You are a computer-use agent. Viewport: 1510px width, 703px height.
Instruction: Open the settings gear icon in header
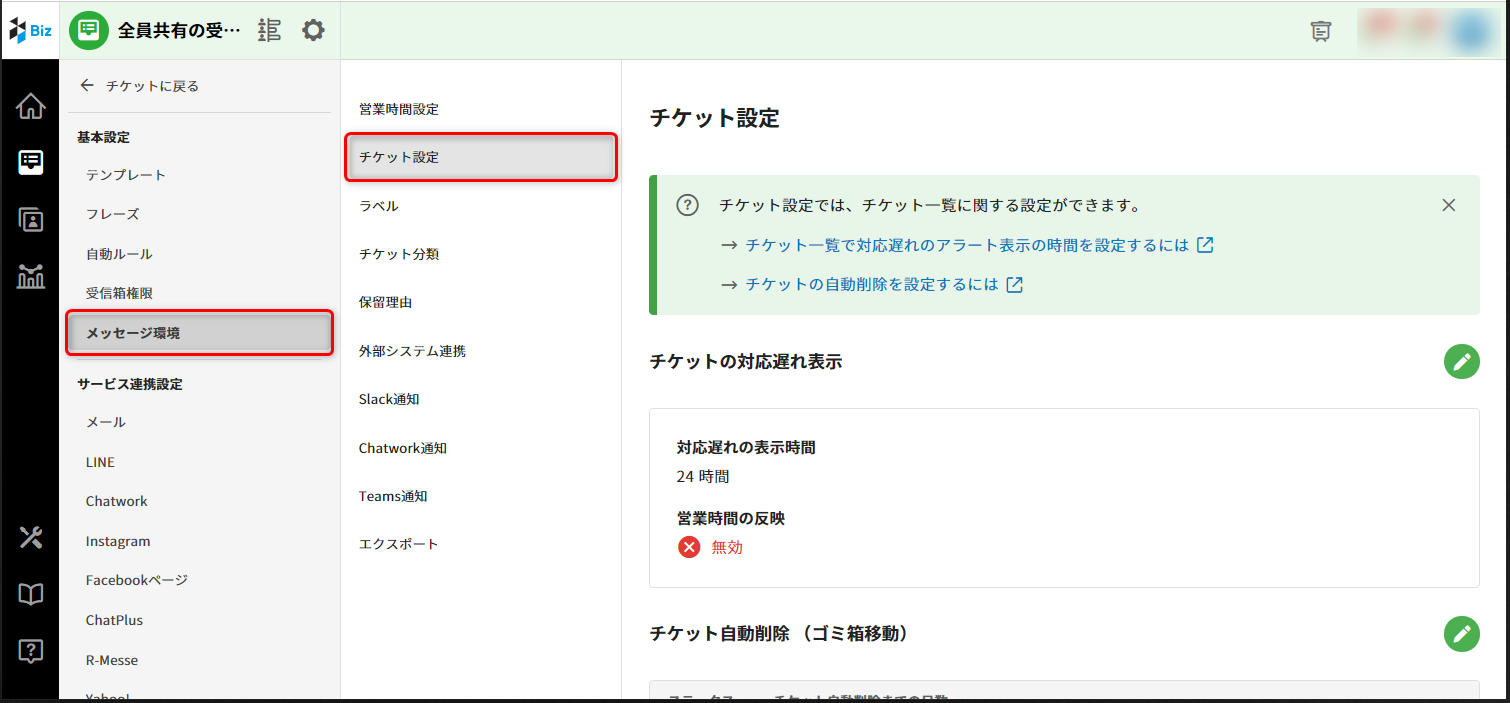(313, 30)
